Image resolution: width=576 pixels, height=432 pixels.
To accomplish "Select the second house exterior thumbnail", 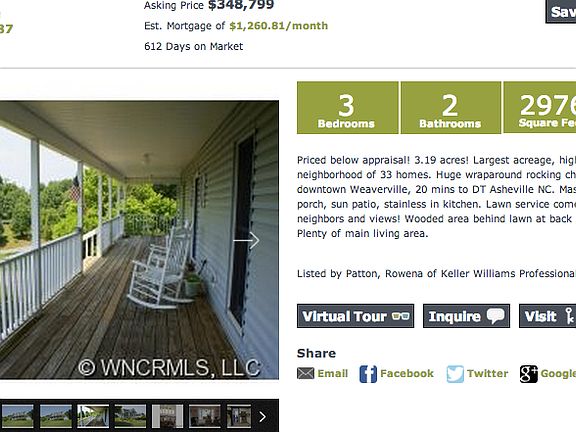I will tap(55, 416).
